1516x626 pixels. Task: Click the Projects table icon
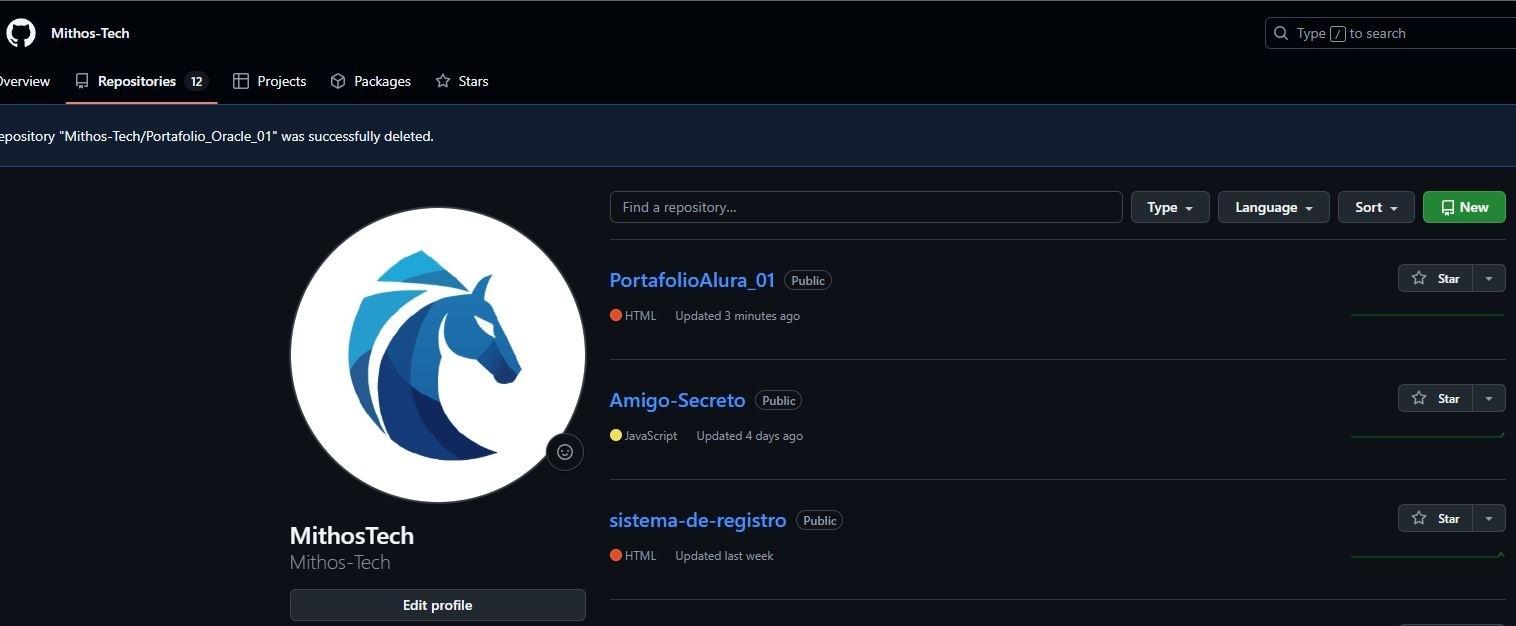[240, 81]
